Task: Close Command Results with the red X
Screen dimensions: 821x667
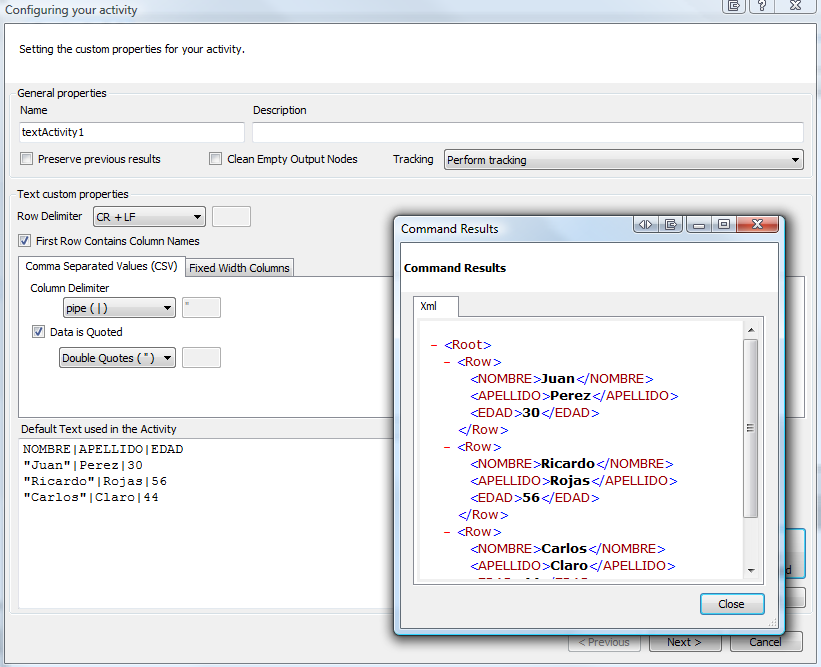Action: [757, 225]
